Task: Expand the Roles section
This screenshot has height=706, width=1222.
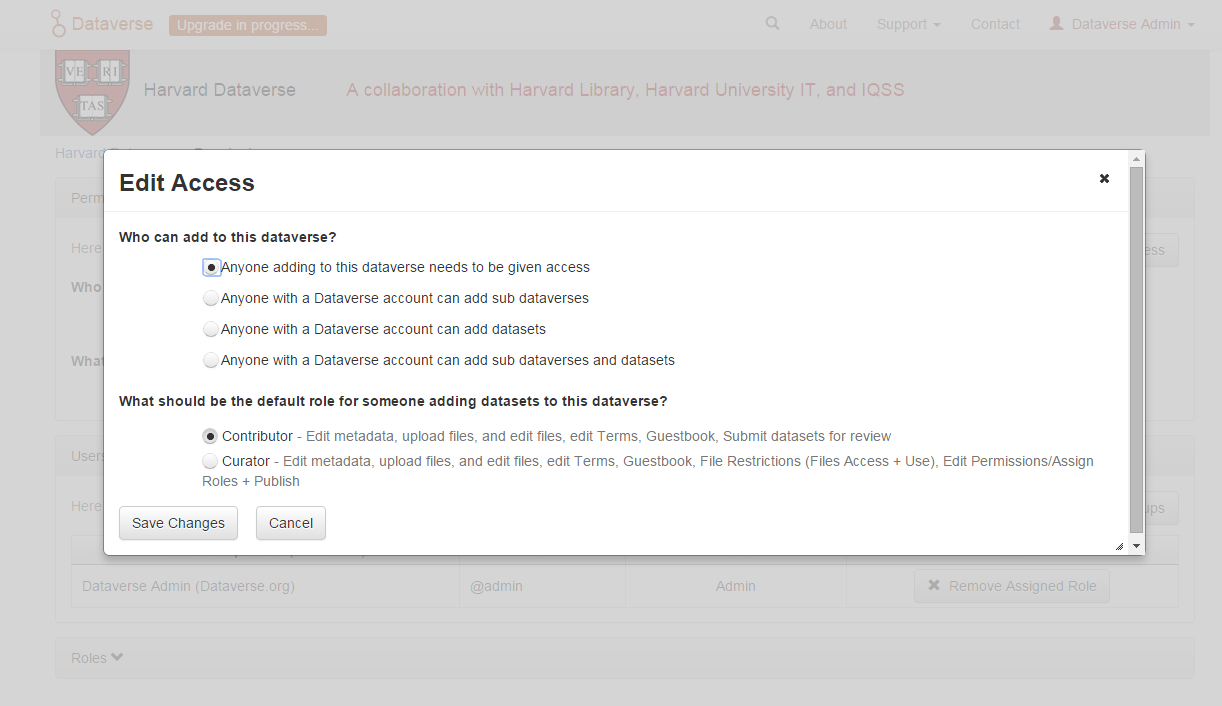Action: 97,658
